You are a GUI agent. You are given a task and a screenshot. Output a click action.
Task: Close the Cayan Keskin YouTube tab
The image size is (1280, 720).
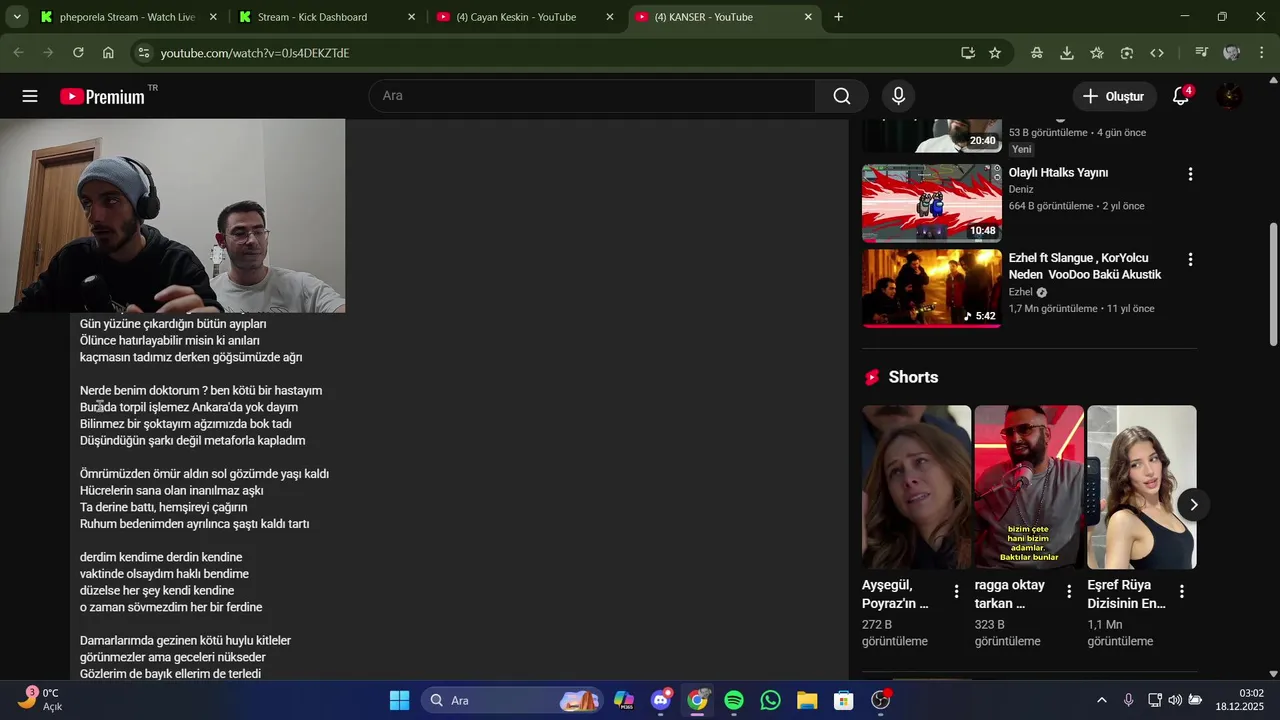coord(610,17)
